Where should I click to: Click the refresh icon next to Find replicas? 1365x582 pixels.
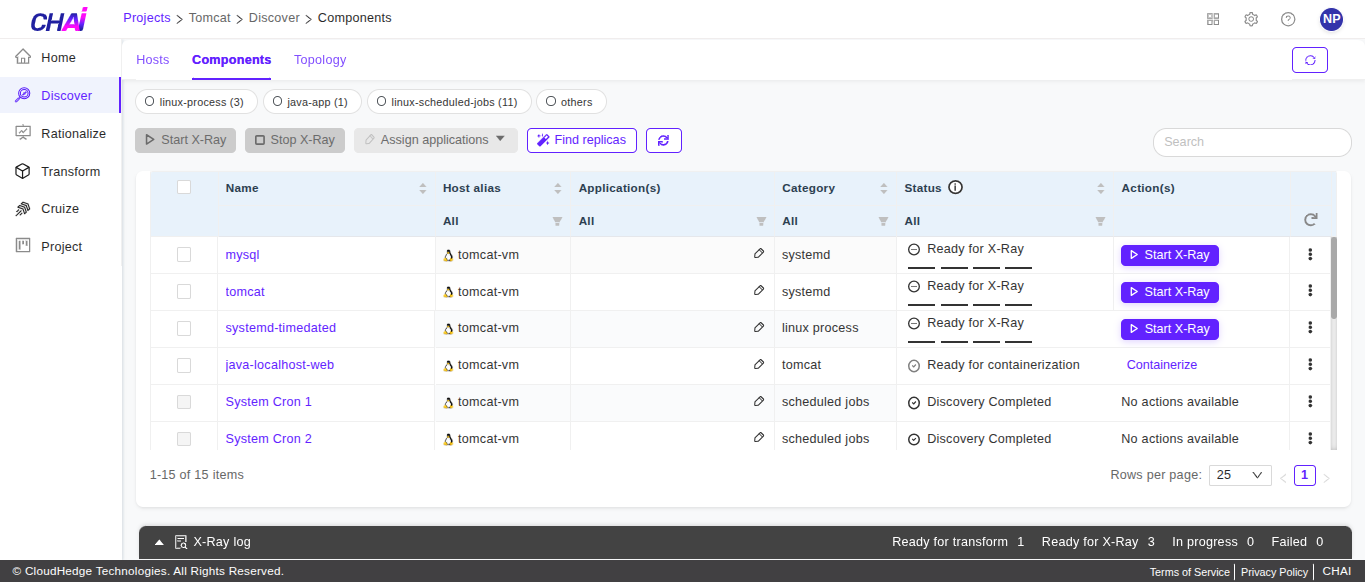click(664, 140)
